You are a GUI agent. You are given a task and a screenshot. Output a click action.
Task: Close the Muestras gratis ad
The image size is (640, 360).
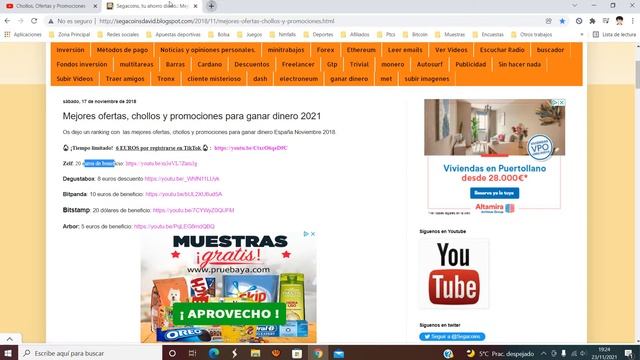(x=313, y=234)
